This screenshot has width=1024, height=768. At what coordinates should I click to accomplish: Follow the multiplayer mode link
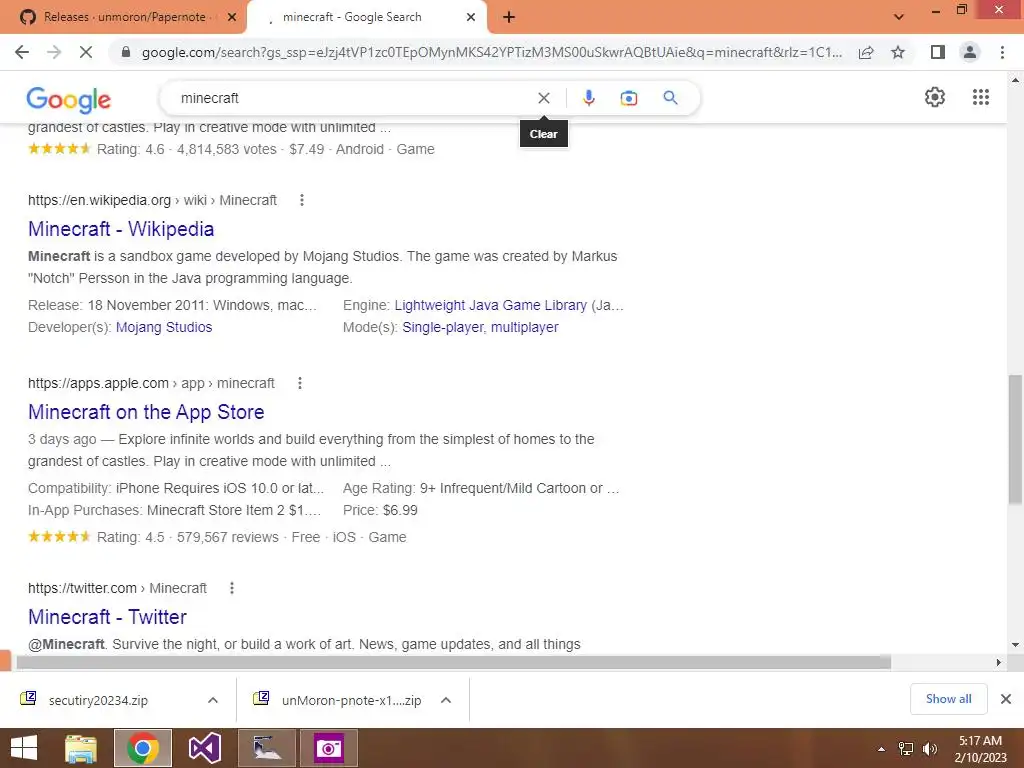point(524,327)
